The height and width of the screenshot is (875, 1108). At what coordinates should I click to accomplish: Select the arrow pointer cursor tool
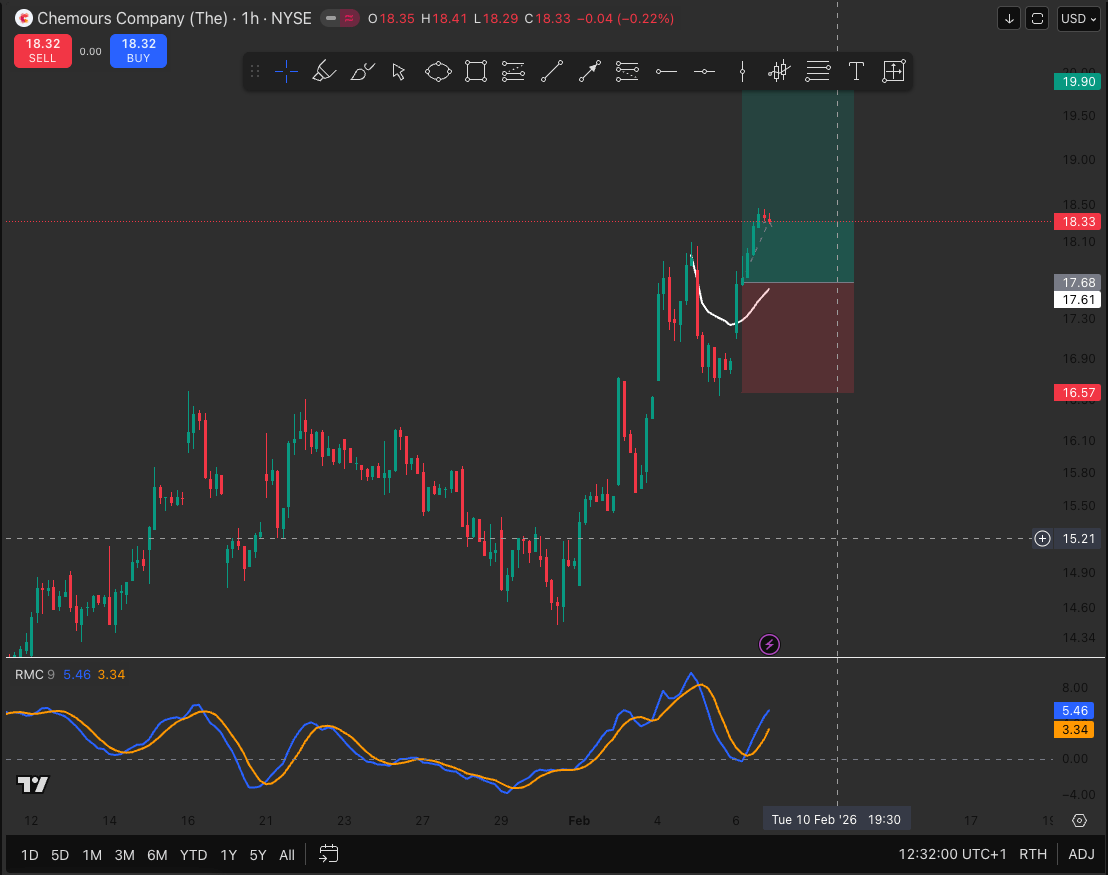coord(399,71)
